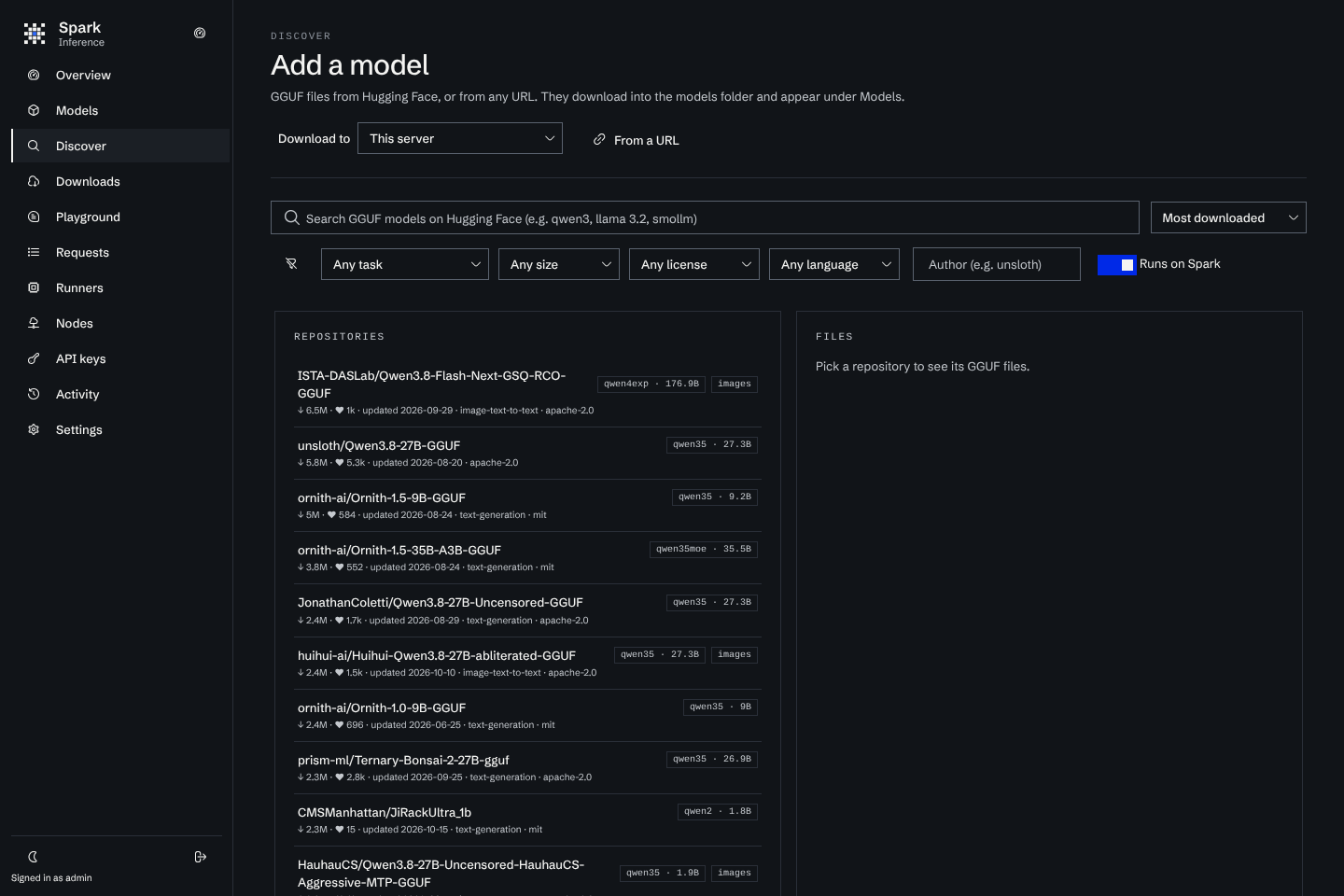This screenshot has height=896, width=1344.
Task: Open API keys page
Action: coord(120,358)
